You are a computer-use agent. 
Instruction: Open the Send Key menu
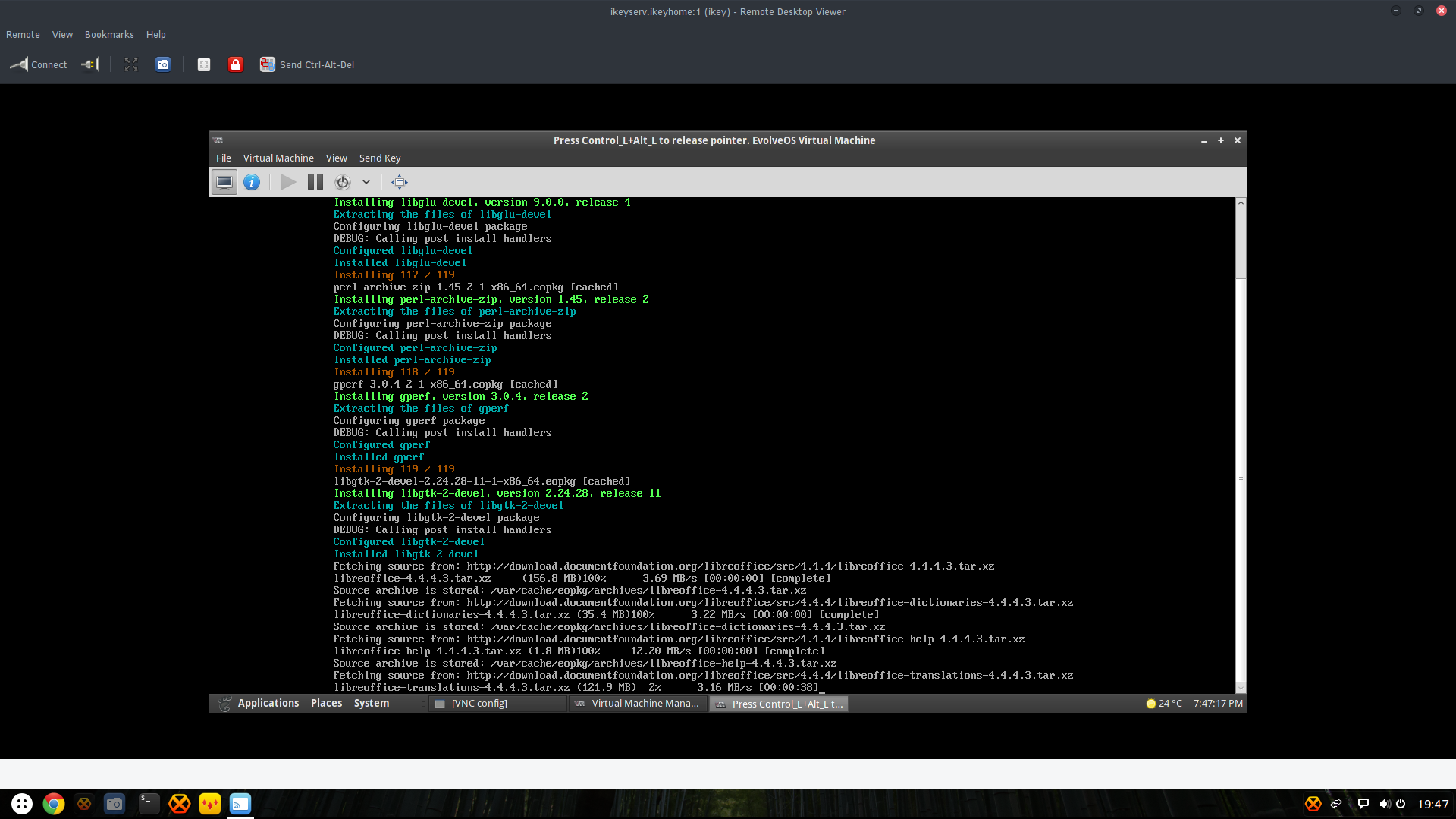tap(380, 158)
